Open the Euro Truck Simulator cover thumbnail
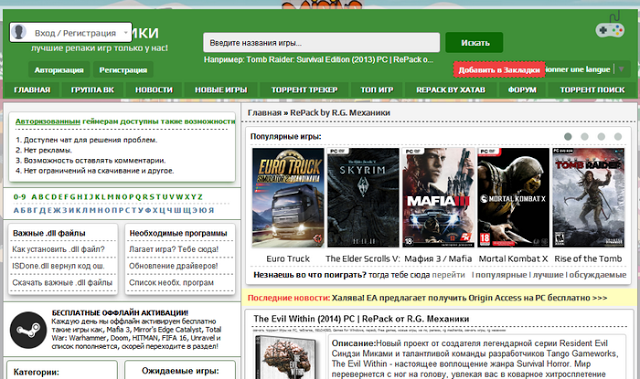Screen dimensions: 640x379 coord(288,197)
